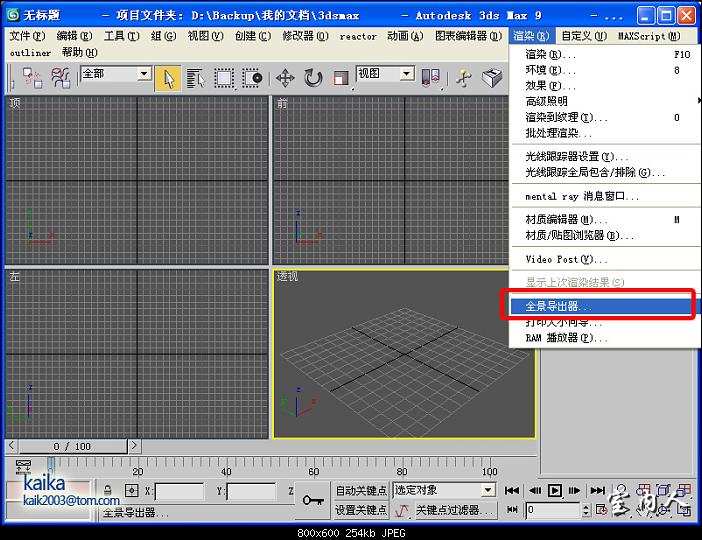Expand the 高级照明 submenu

[605, 101]
